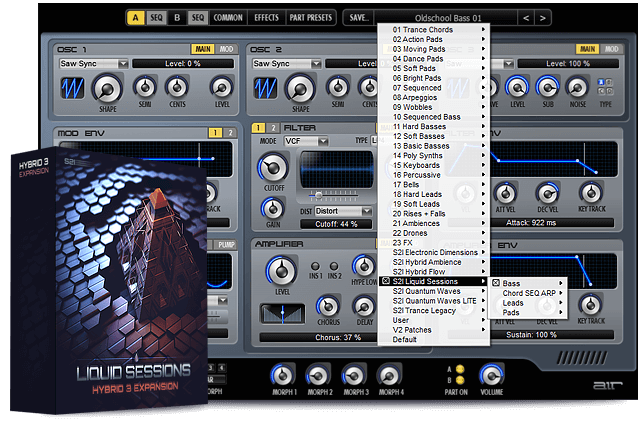Click the OSC 3 NOISE knob
Image resolution: width=644 pixels, height=426 pixels.
pos(577,87)
